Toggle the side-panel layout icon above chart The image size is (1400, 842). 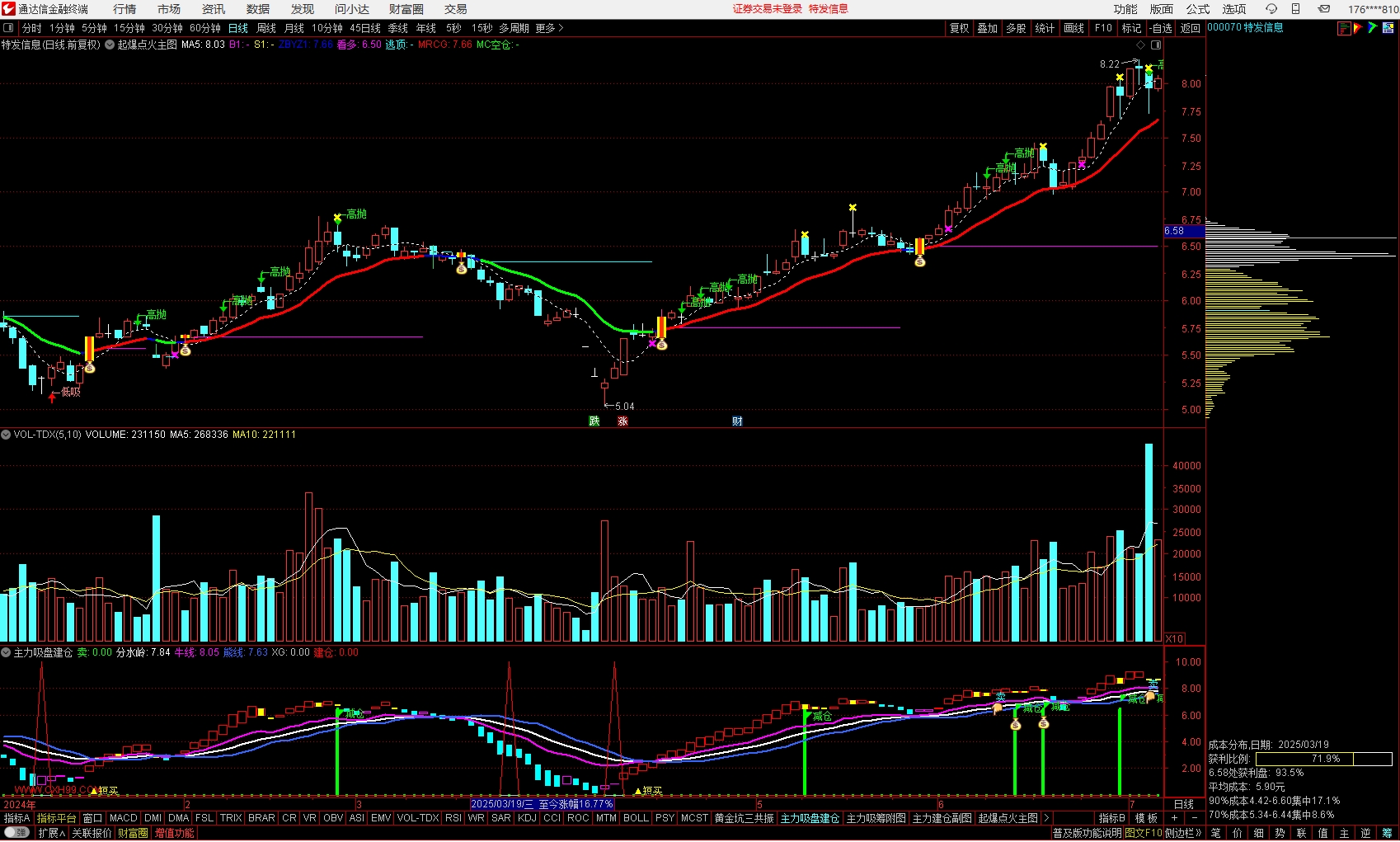pyautogui.click(x=1156, y=45)
